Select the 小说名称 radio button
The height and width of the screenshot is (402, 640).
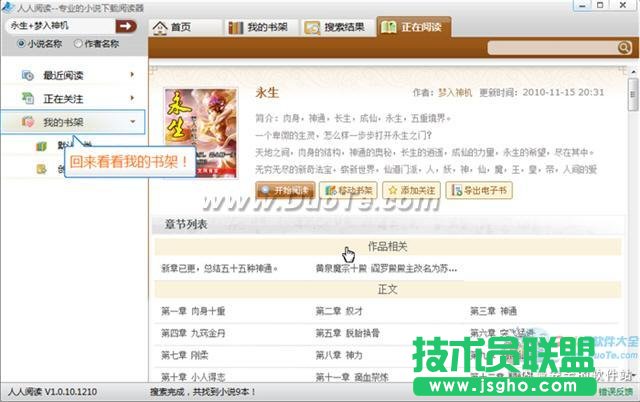21,43
